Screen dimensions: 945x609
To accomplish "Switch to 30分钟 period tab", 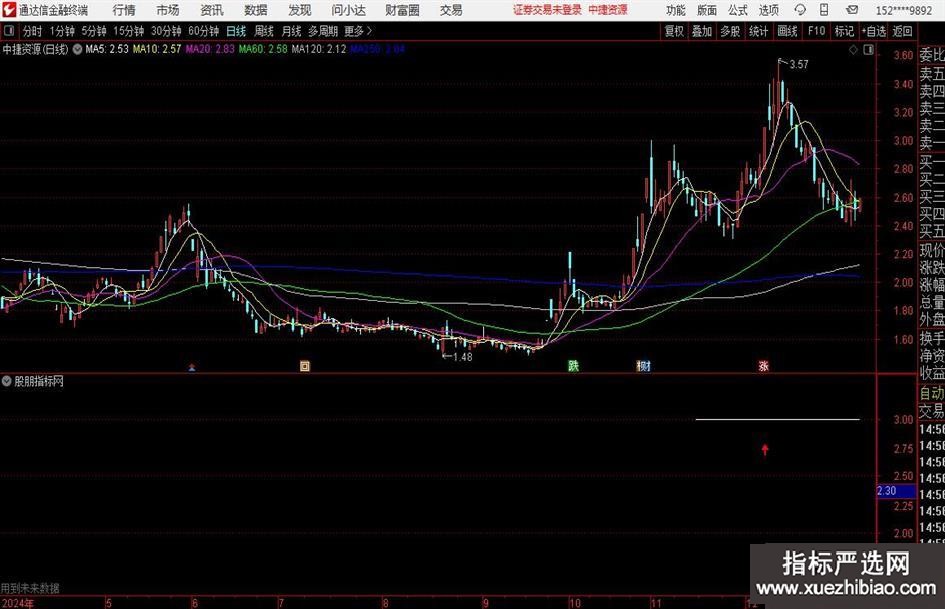I will [x=166, y=31].
